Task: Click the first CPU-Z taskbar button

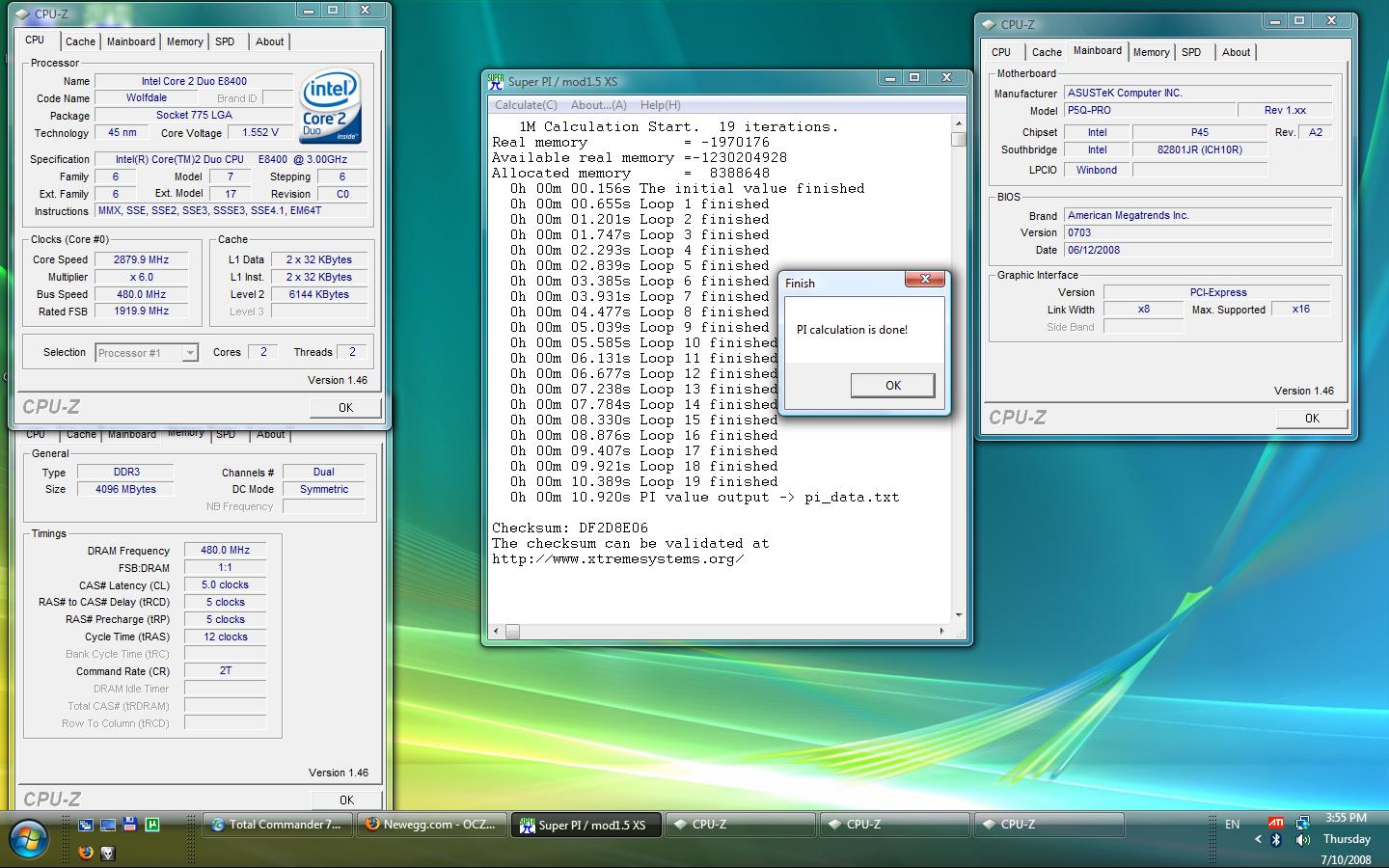Action: [x=740, y=825]
